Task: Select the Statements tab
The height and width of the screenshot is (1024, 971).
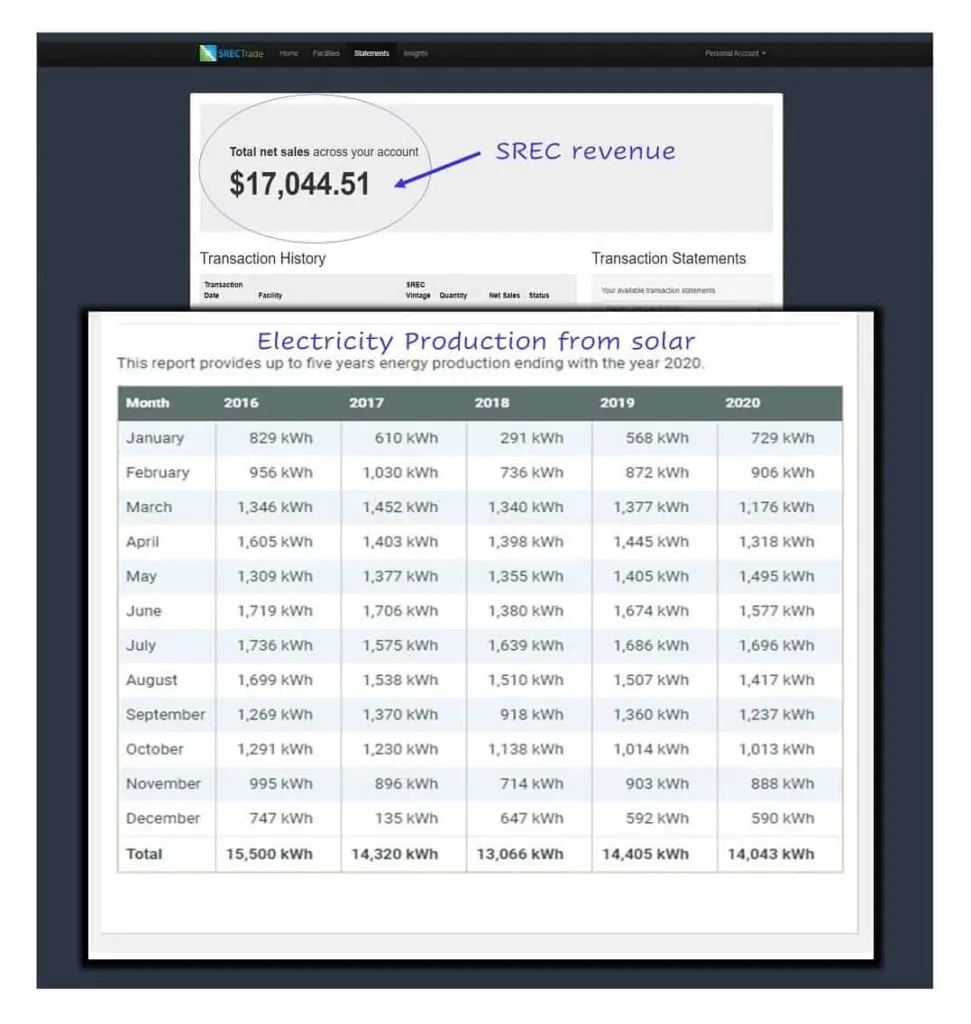Action: pos(371,53)
